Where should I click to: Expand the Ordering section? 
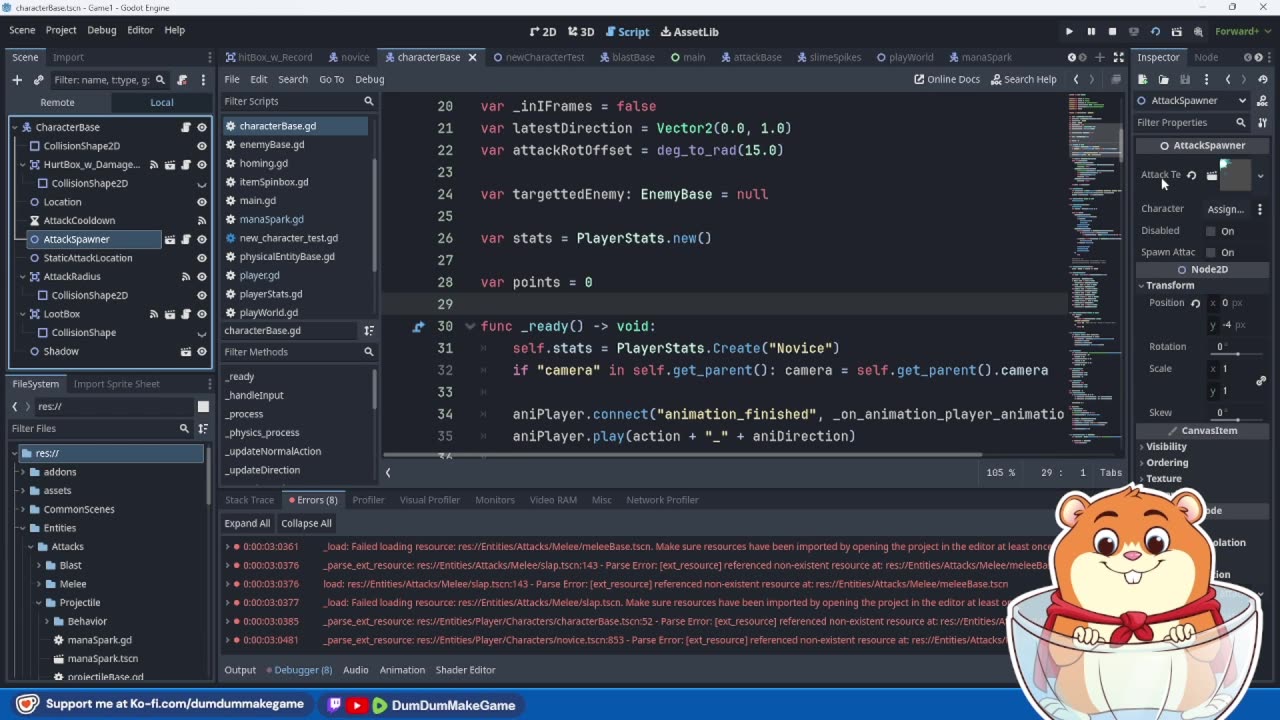pos(1167,463)
